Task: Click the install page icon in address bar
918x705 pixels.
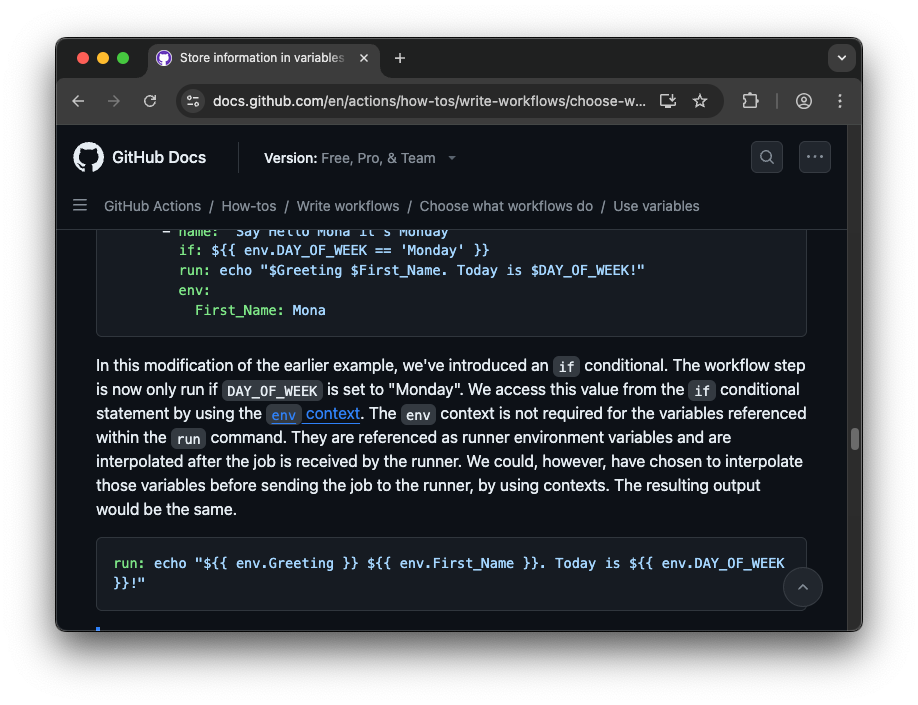Action: click(668, 101)
